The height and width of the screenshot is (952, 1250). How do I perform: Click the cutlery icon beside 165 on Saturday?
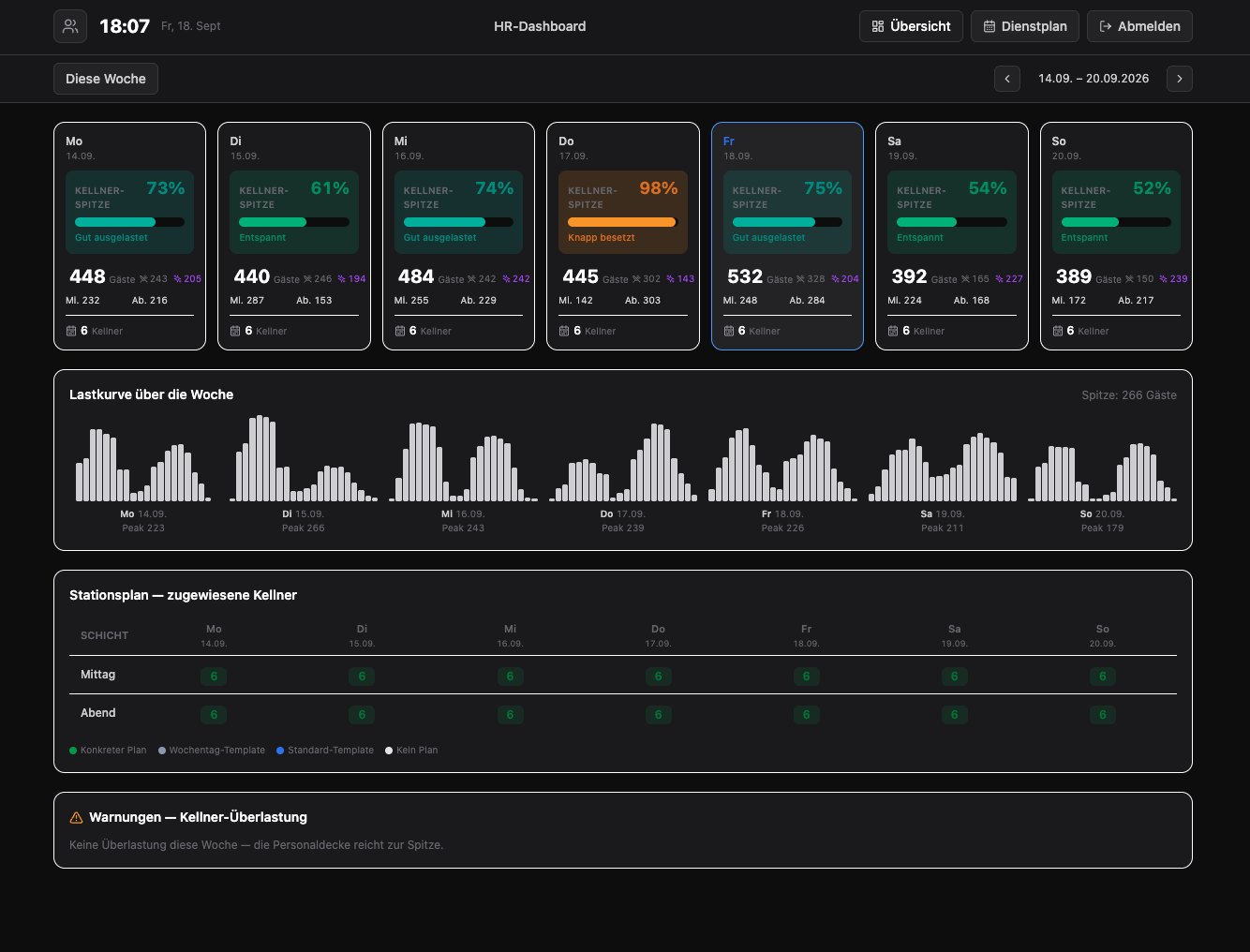(x=966, y=279)
